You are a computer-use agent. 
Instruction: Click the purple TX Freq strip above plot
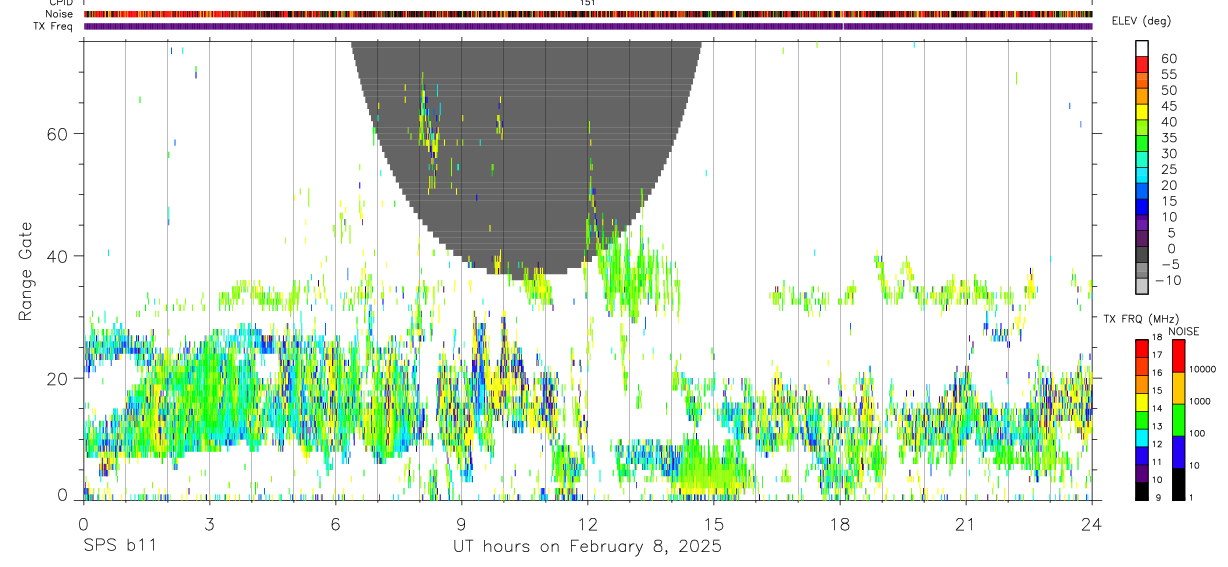coord(588,26)
